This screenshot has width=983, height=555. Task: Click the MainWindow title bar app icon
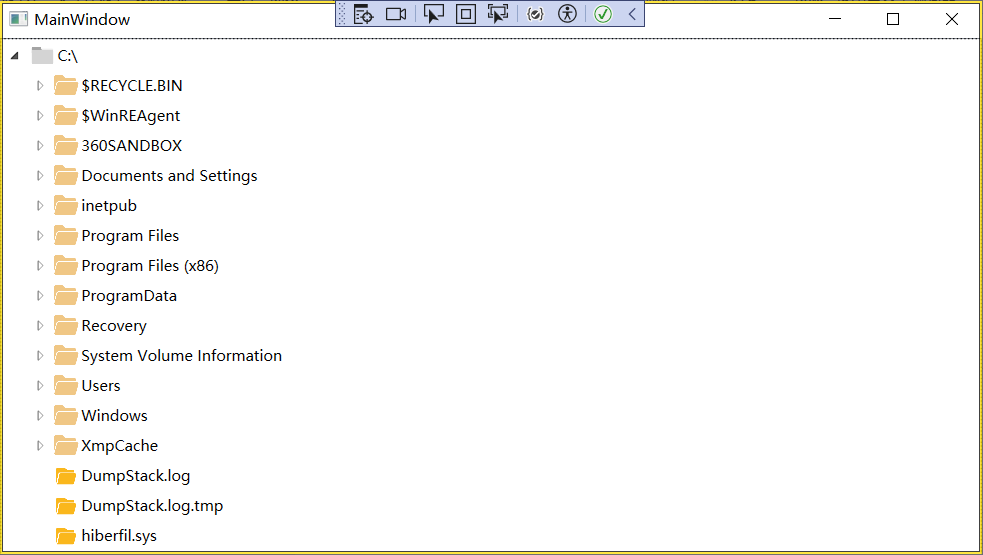[18, 19]
